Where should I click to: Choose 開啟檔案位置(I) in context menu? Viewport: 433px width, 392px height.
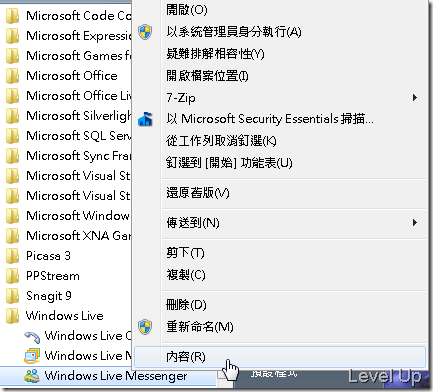pos(280,76)
